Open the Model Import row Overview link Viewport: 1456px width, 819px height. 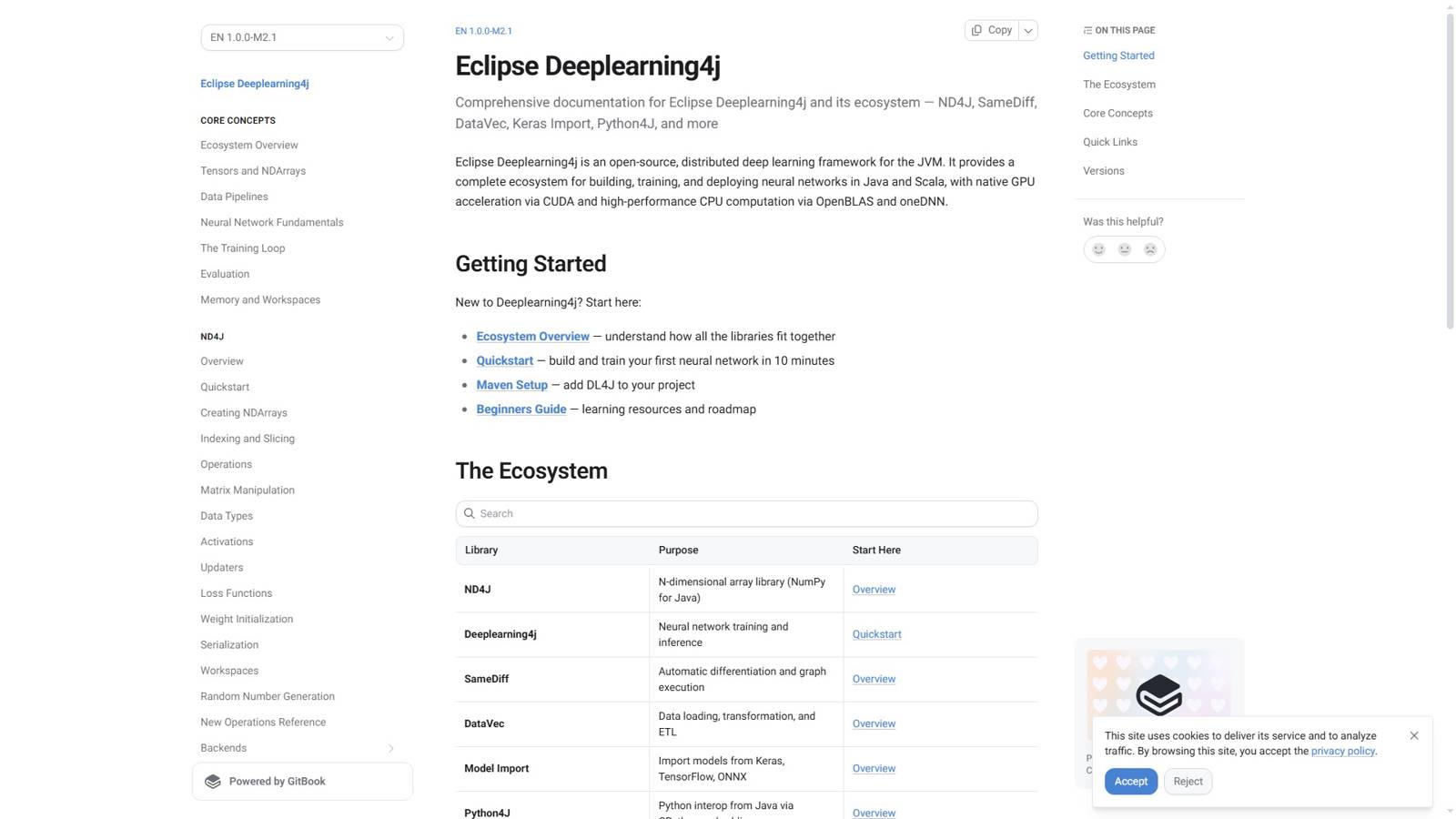click(874, 768)
